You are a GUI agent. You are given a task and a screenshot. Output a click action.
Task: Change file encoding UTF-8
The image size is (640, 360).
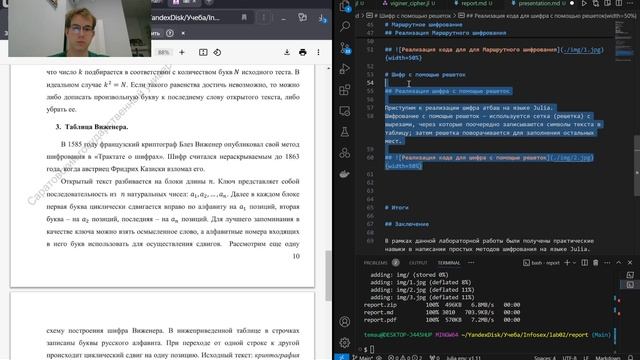click(570, 358)
